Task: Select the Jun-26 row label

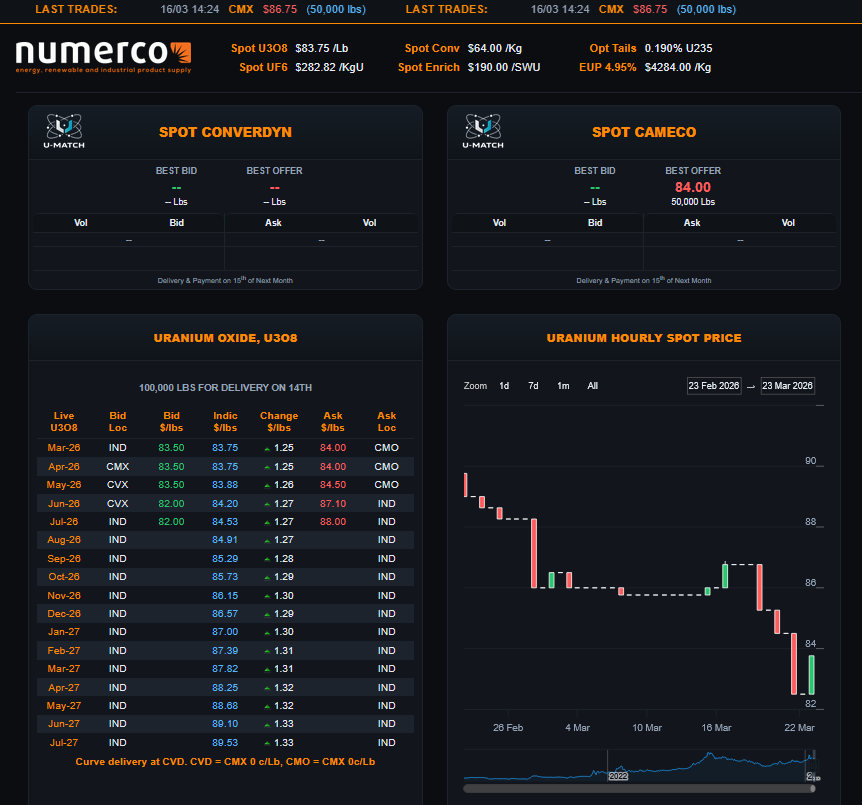Action: (64, 503)
